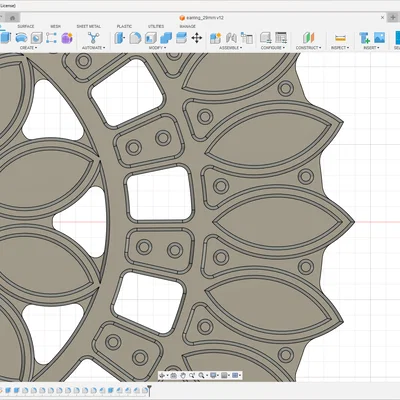Expand the CONSTRUCT dropdown
Image resolution: width=400 pixels, height=400 pixels.
click(309, 48)
